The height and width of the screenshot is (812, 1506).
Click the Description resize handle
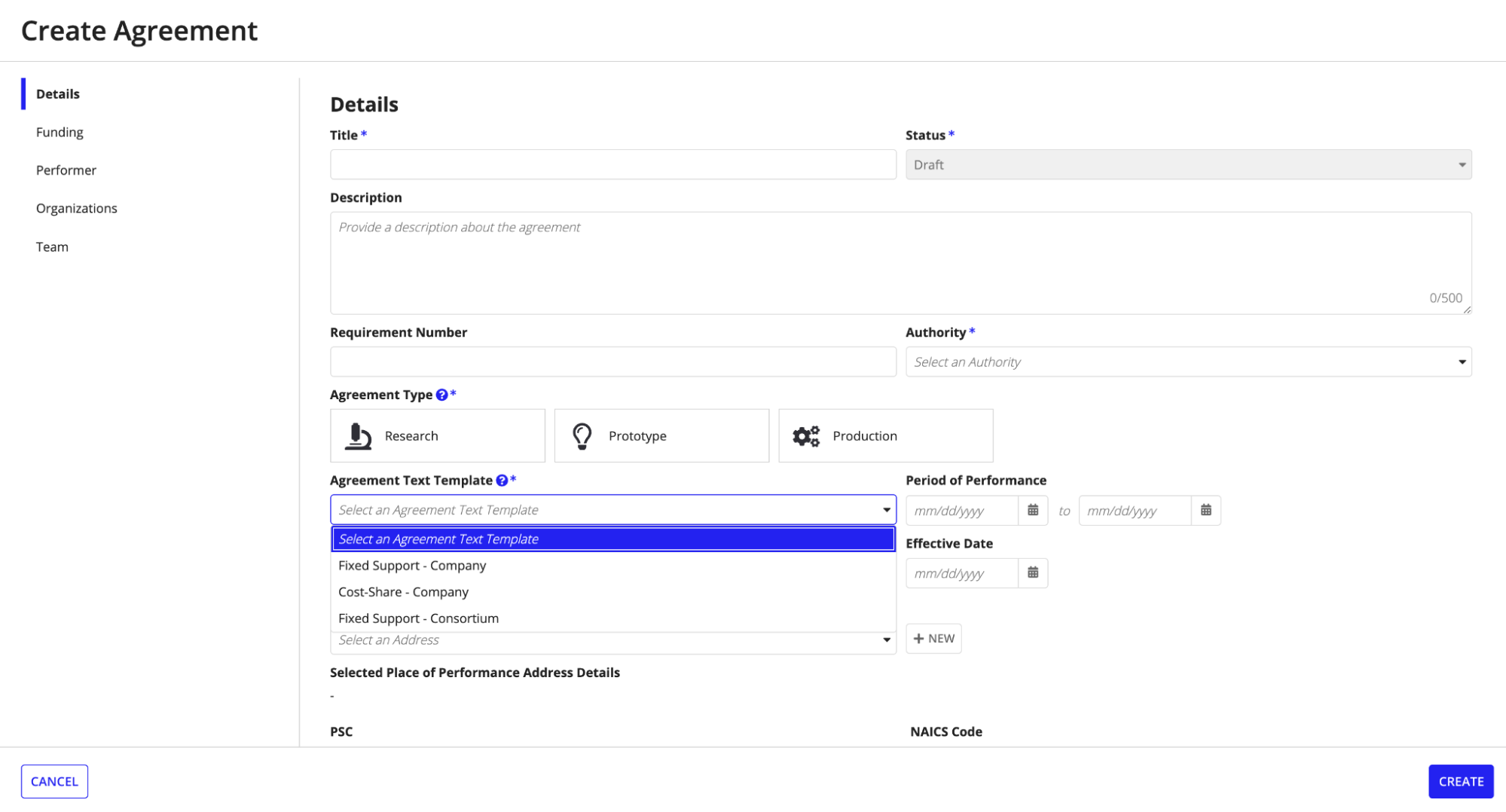point(1467,309)
